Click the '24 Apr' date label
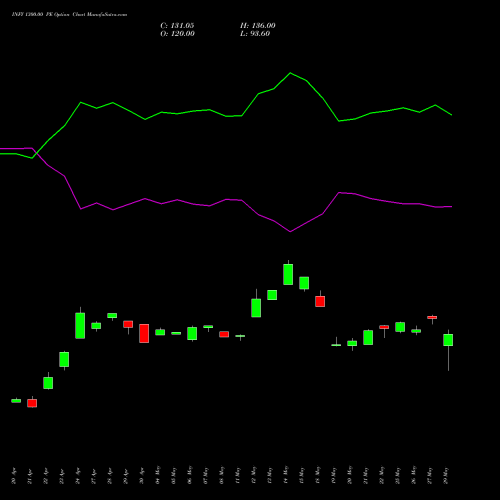500x500 pixels. (x=78, y=476)
